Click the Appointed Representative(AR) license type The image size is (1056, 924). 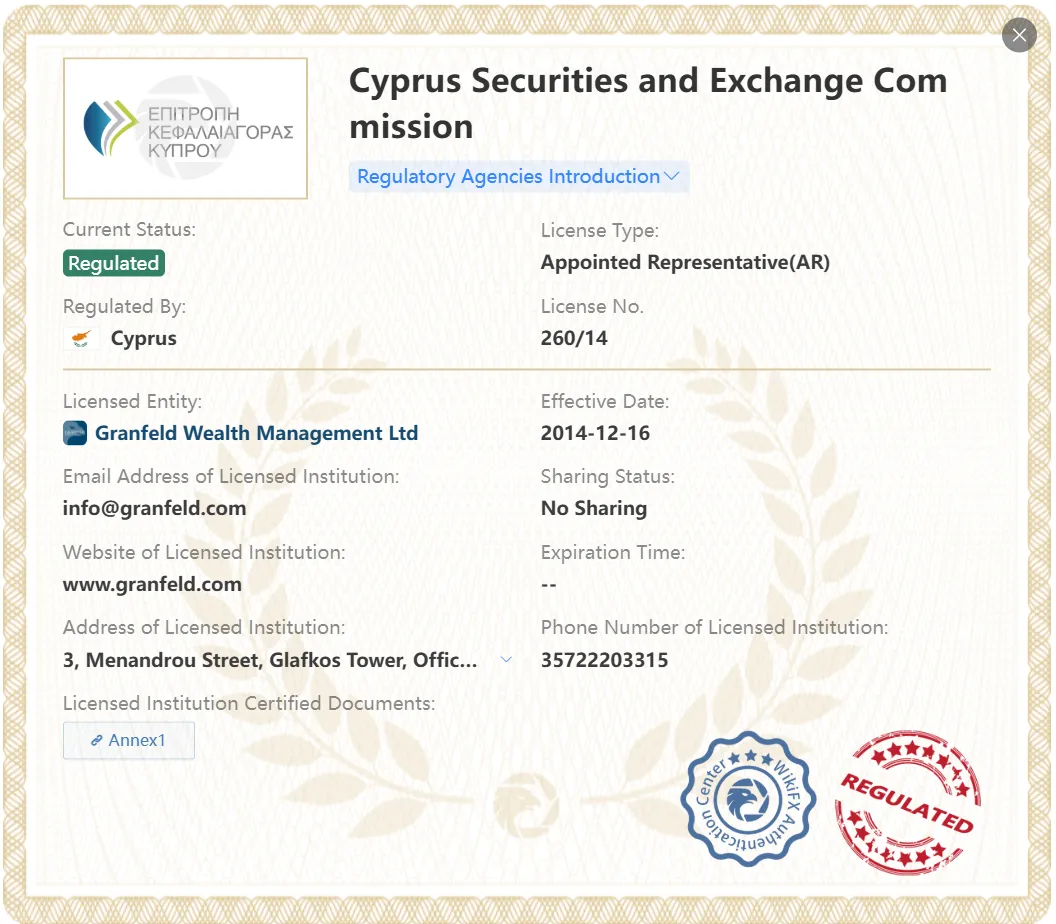(685, 262)
